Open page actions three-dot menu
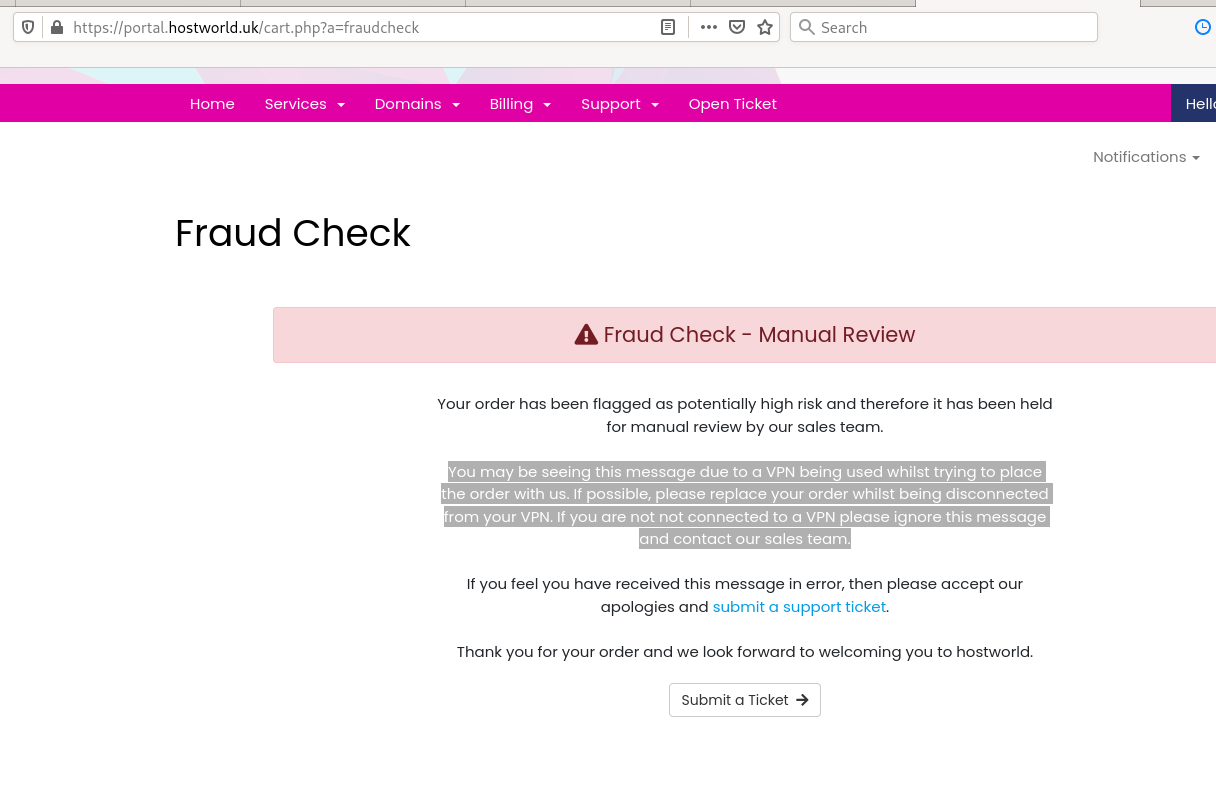The width and height of the screenshot is (1216, 809). coord(709,27)
